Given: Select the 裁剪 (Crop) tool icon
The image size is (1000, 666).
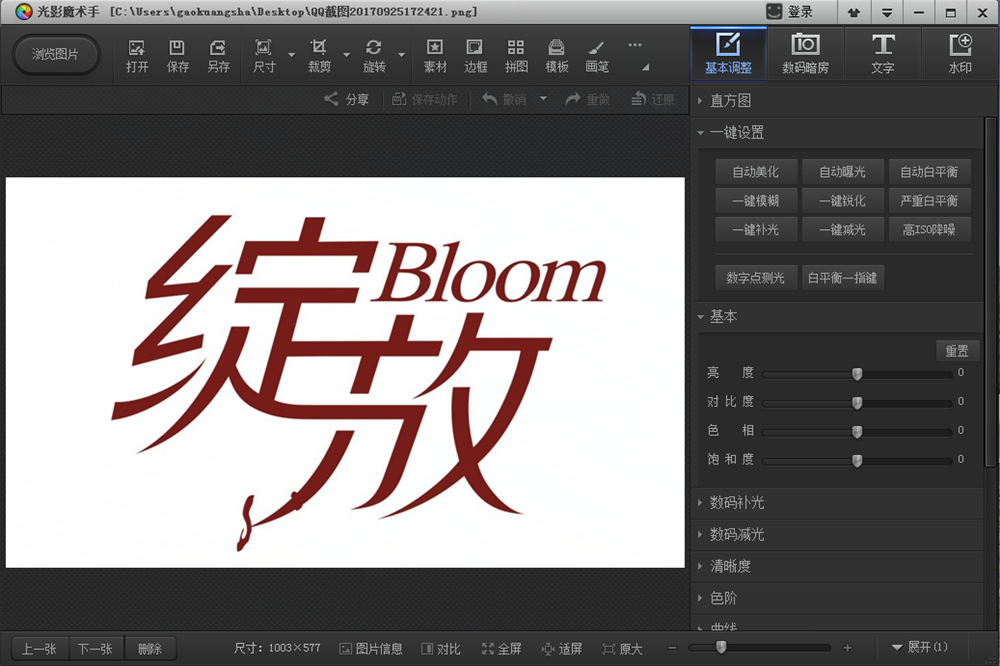Looking at the screenshot, I should 319,56.
